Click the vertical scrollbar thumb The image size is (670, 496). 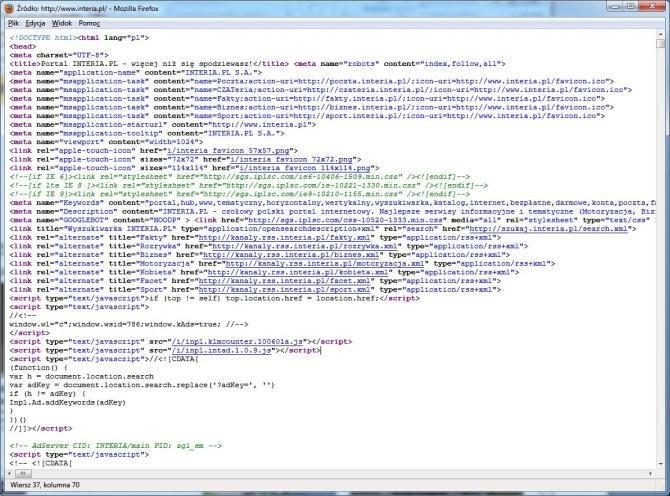pos(661,44)
